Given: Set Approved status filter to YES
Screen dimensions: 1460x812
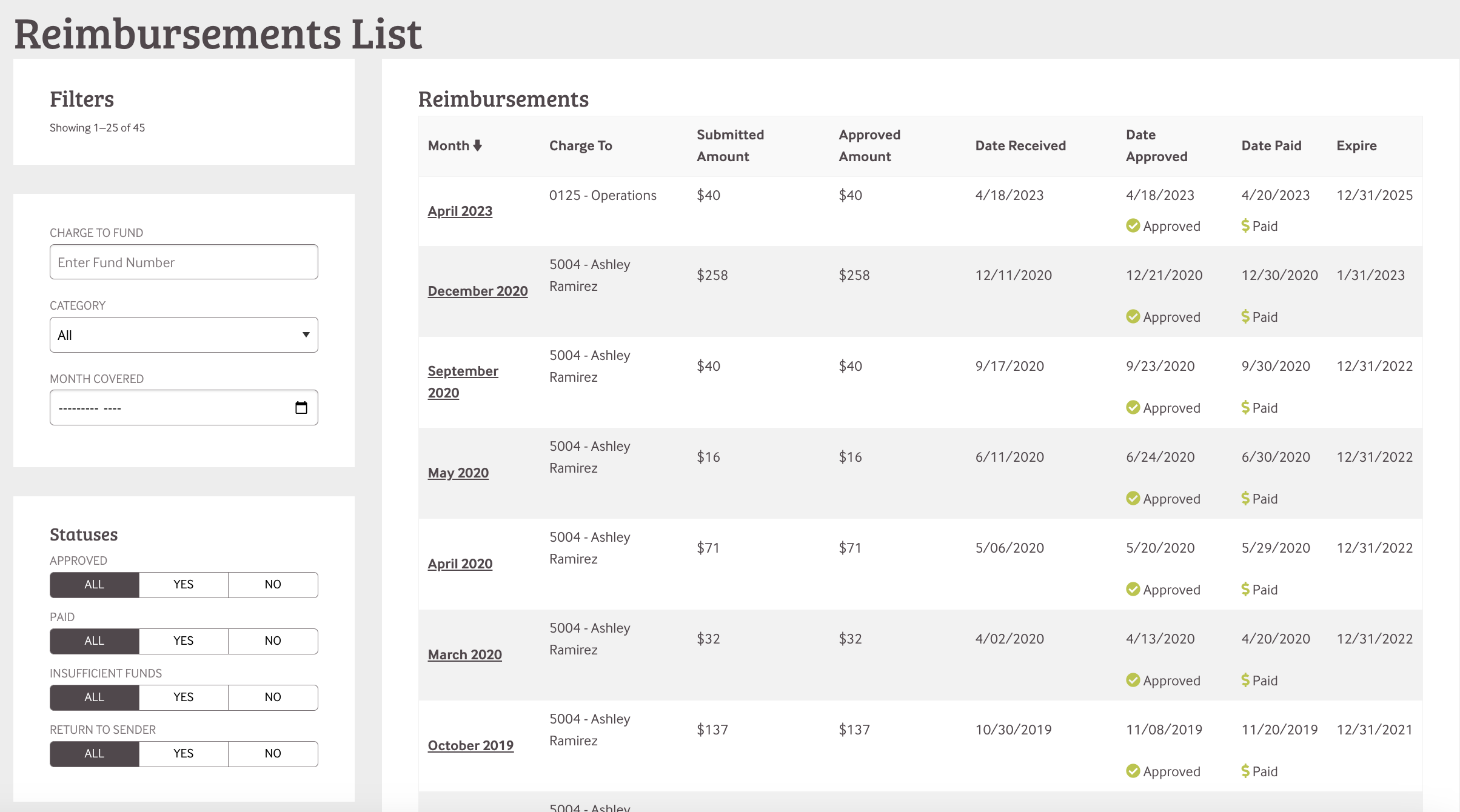Looking at the screenshot, I should point(183,585).
